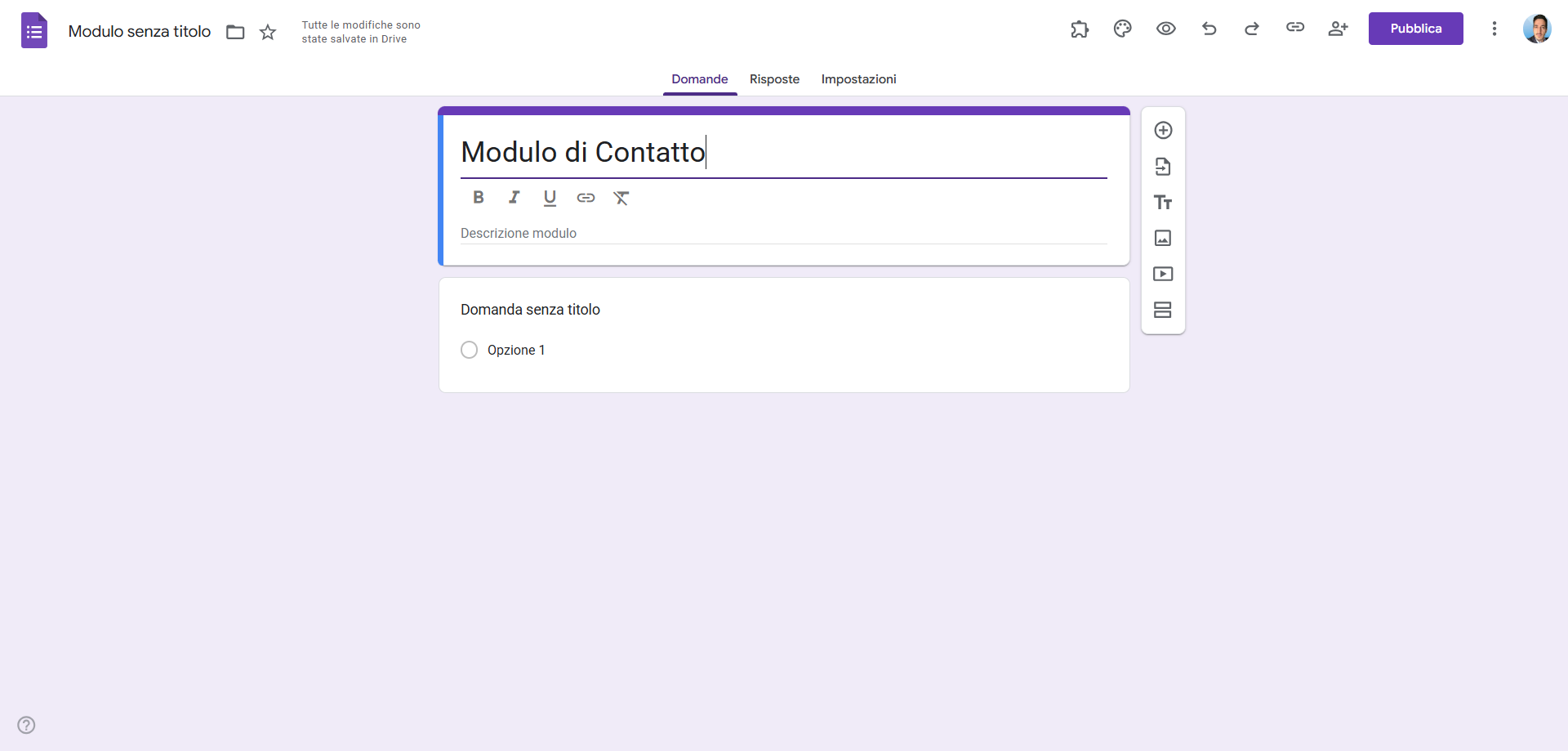Image resolution: width=1568 pixels, height=751 pixels.
Task: Toggle italic formatting for the title
Action: (x=514, y=197)
